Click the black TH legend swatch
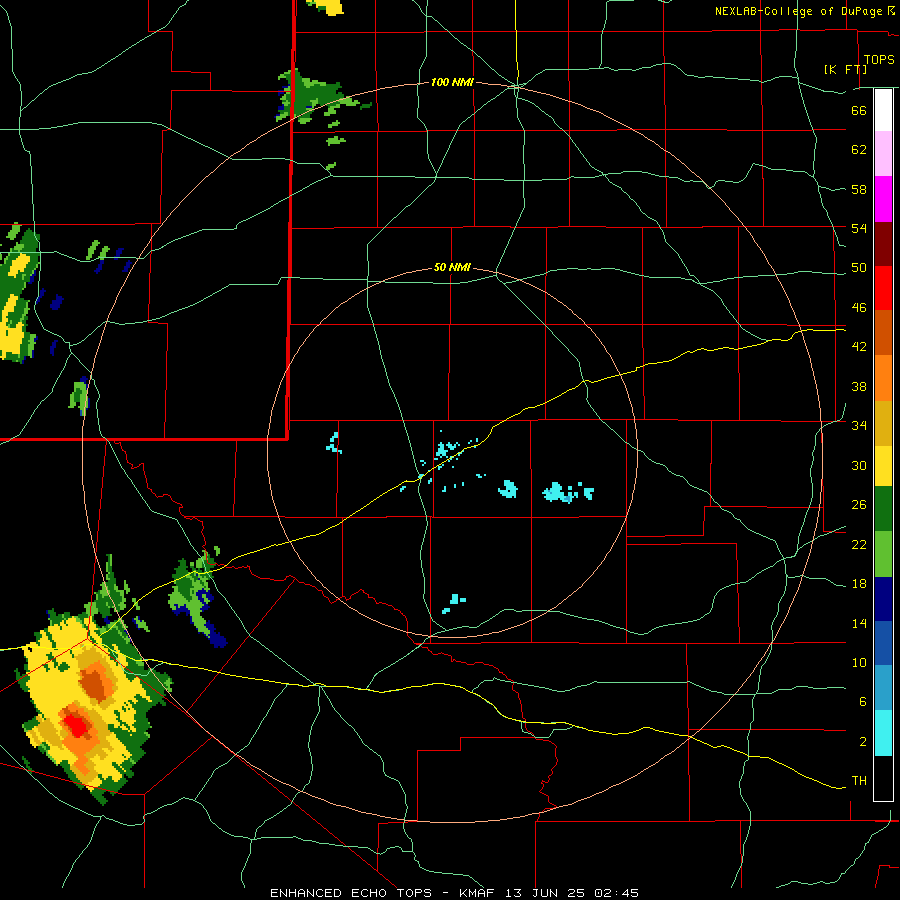The height and width of the screenshot is (900, 900). point(883,778)
